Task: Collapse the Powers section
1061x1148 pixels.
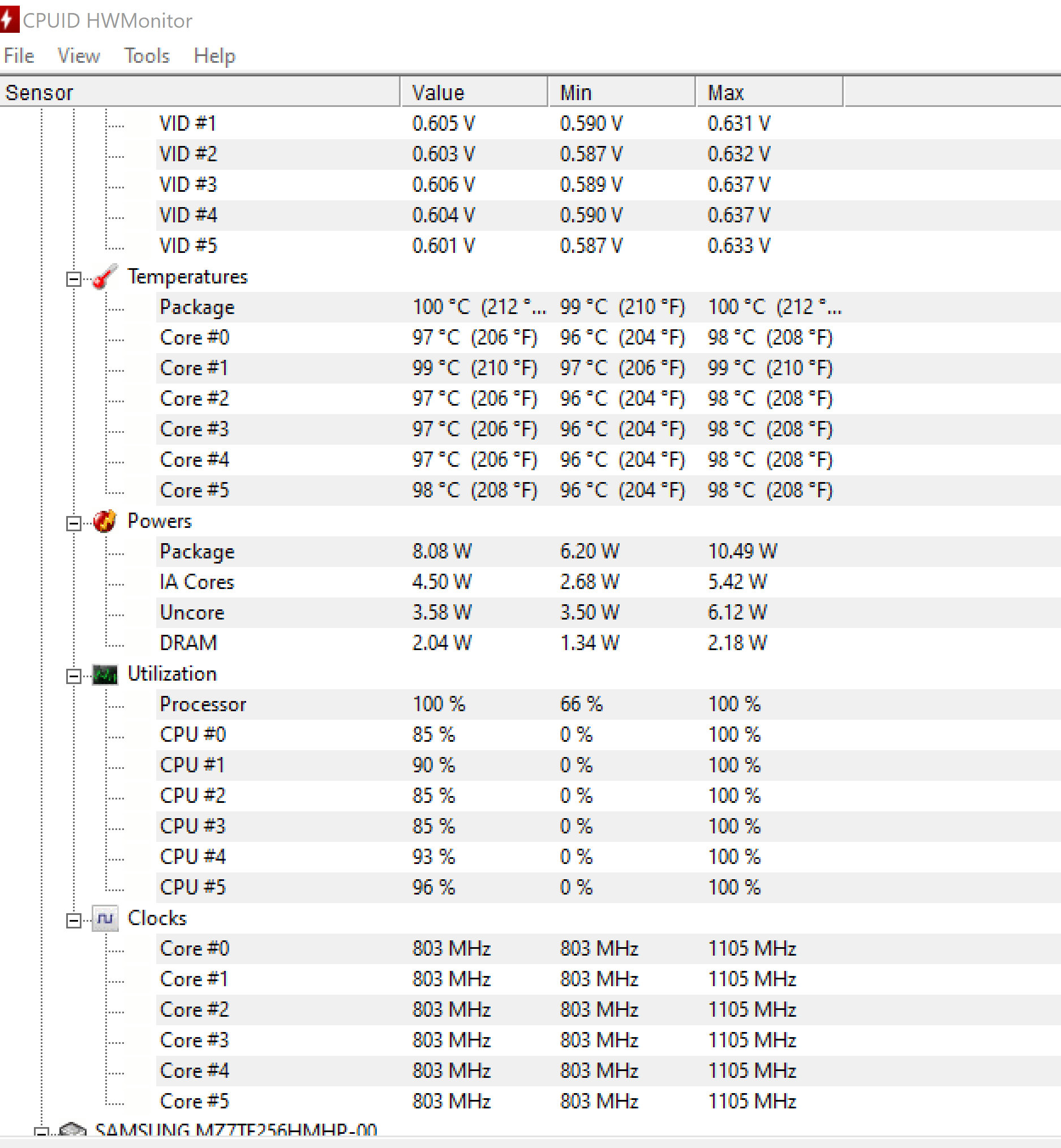Action: pos(74,523)
